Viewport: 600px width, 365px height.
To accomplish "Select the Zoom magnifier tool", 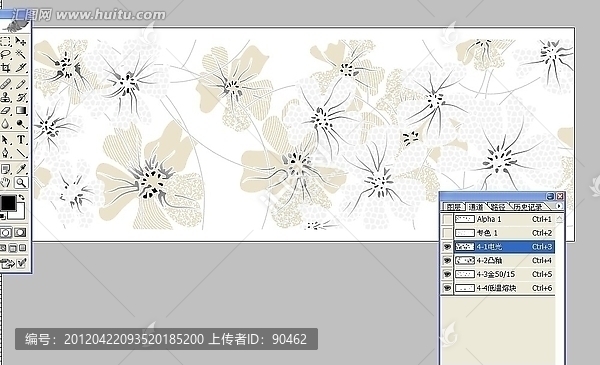I will [x=21, y=182].
